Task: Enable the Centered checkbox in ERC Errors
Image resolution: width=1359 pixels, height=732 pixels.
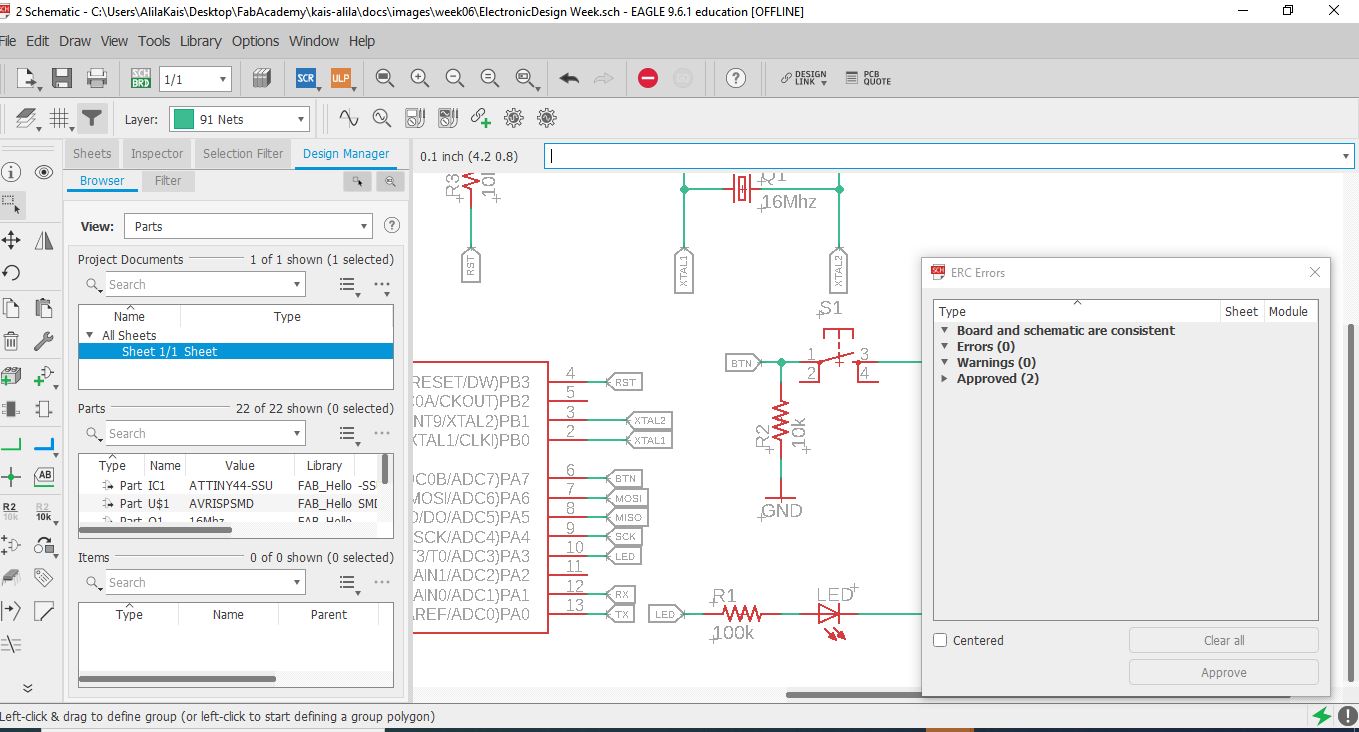Action: coord(940,640)
